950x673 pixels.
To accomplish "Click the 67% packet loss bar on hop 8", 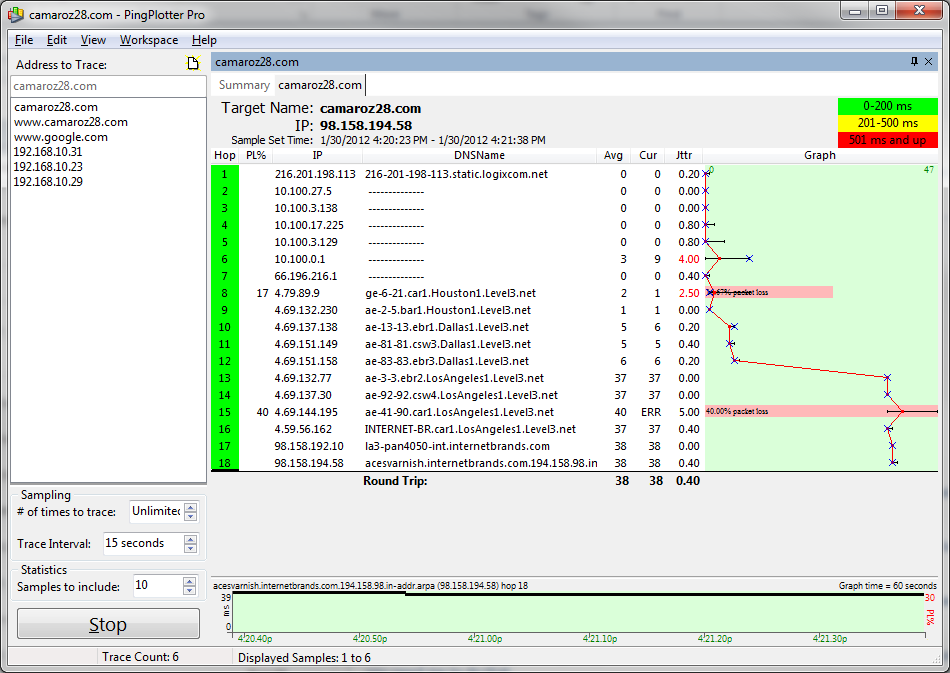I will [769, 293].
